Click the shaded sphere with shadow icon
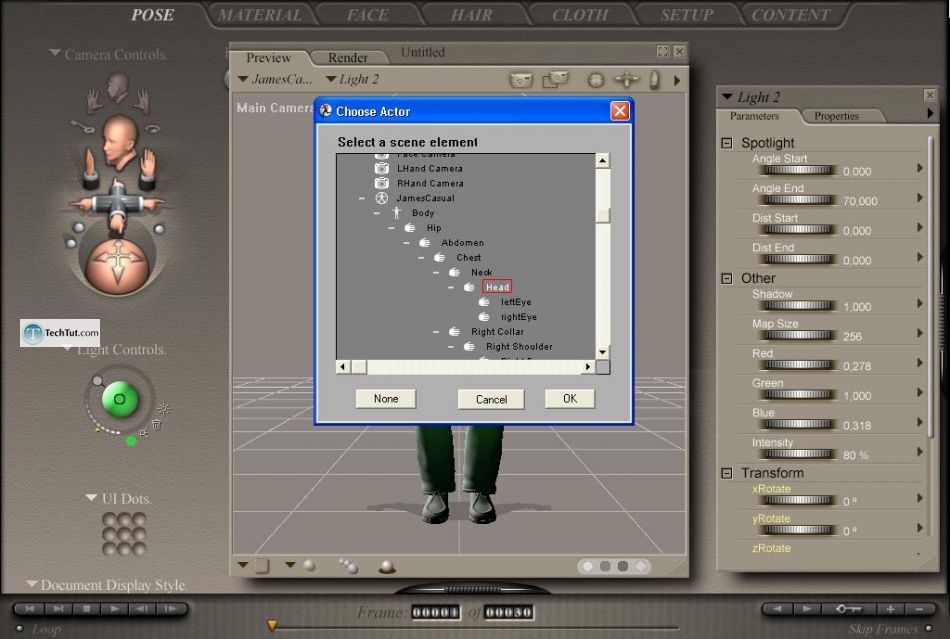This screenshot has height=639, width=950. (x=387, y=566)
